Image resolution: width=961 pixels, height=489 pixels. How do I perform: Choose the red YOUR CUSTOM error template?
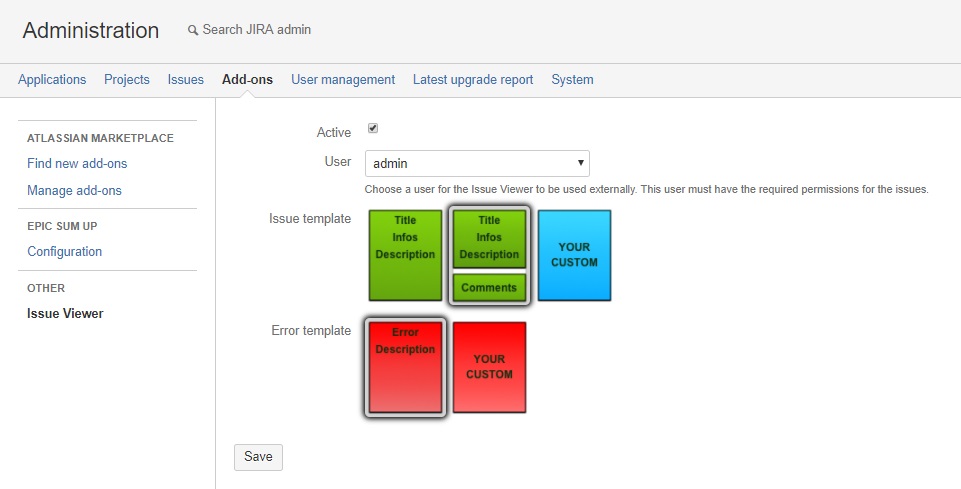[x=489, y=367]
